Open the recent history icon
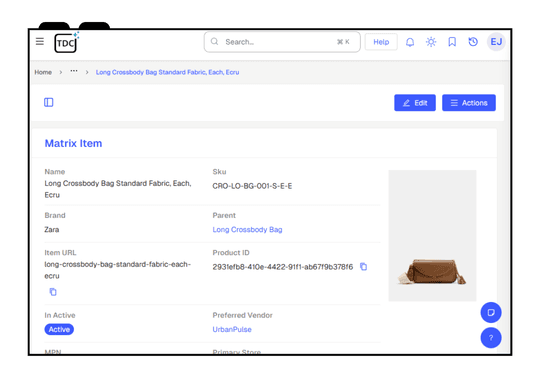Image resolution: width=540 pixels, height=384 pixels. tap(473, 42)
